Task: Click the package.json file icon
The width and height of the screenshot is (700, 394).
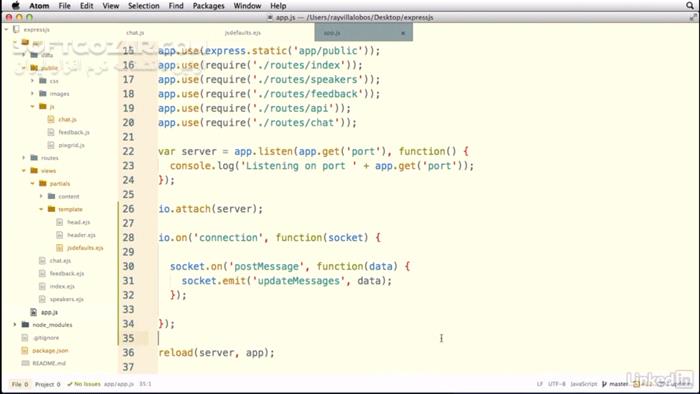Action: 25,351
